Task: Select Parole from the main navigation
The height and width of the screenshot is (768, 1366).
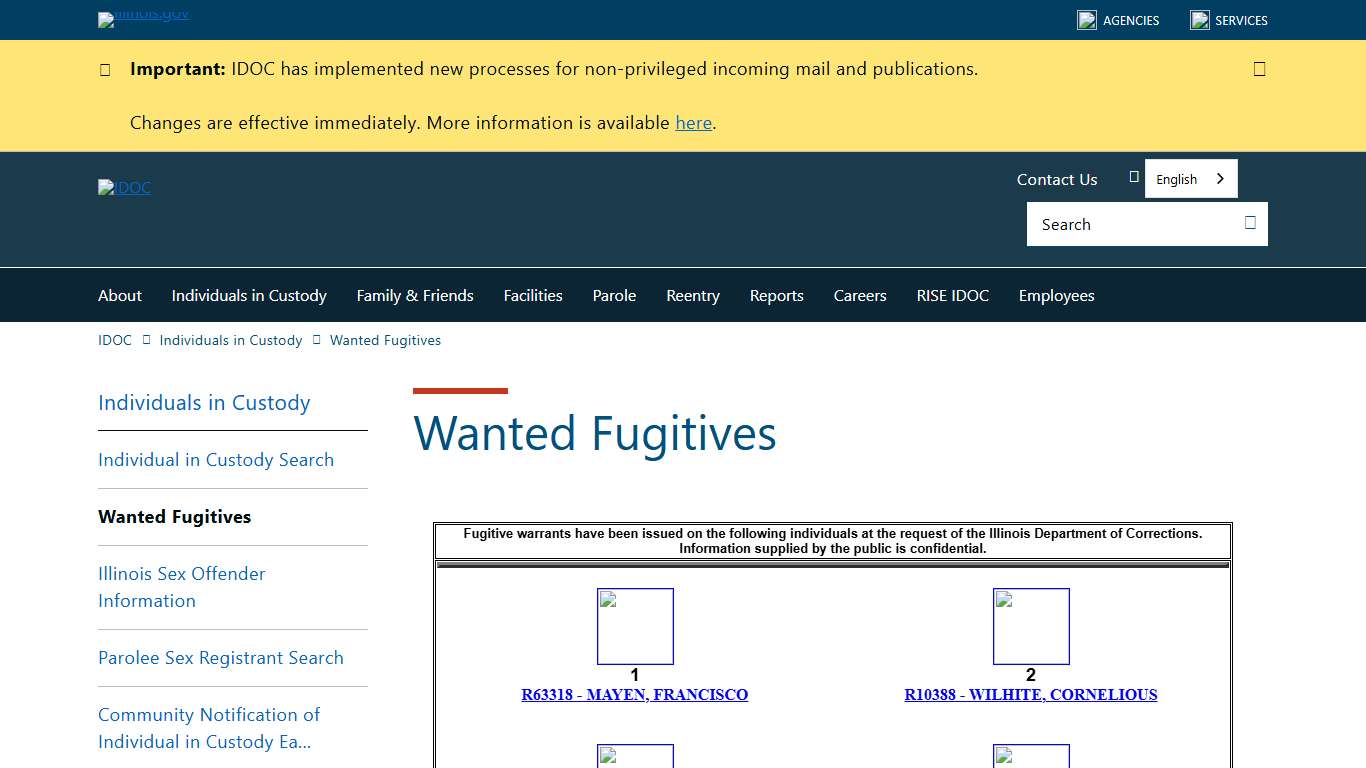Action: coord(614,295)
